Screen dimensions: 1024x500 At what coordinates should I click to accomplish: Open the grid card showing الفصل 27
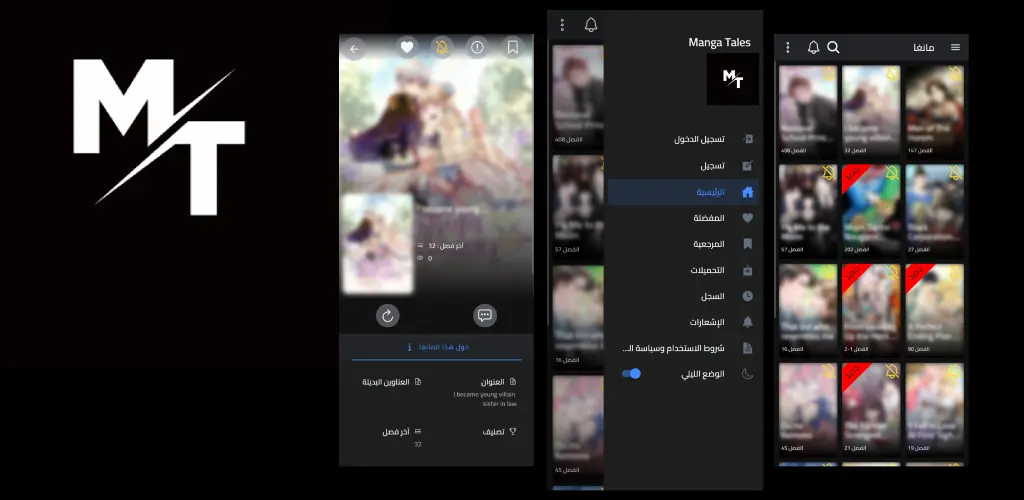(935, 210)
